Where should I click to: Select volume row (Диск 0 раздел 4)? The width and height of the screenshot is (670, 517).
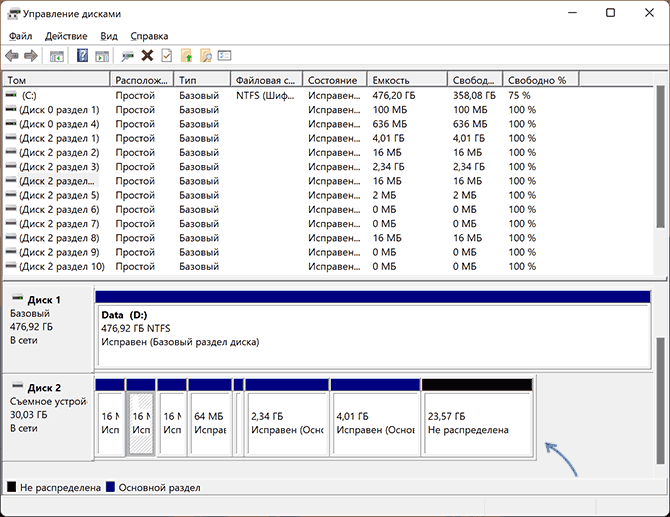[x=328, y=124]
